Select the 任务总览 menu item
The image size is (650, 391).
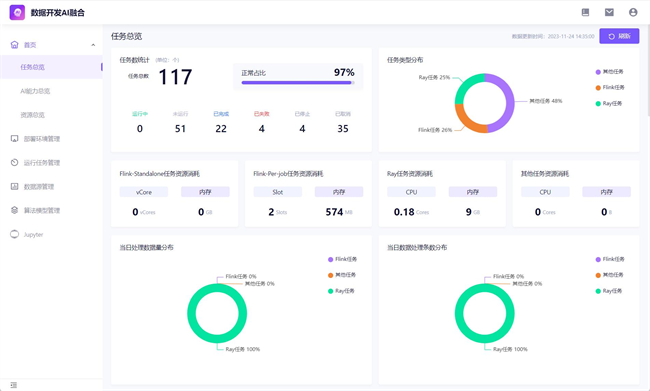tap(51, 67)
